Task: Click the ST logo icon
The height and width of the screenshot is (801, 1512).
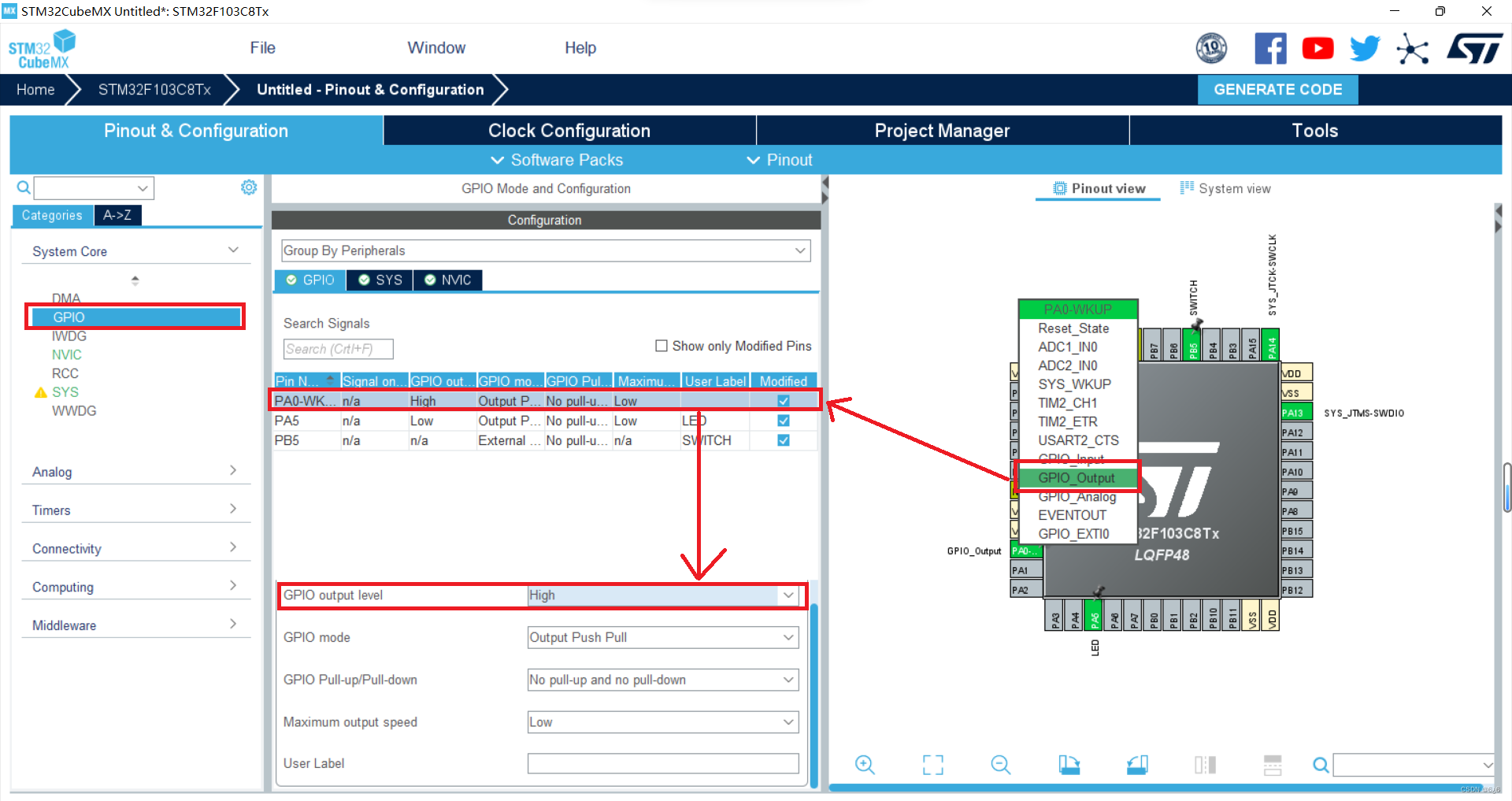Action: click(x=1475, y=49)
